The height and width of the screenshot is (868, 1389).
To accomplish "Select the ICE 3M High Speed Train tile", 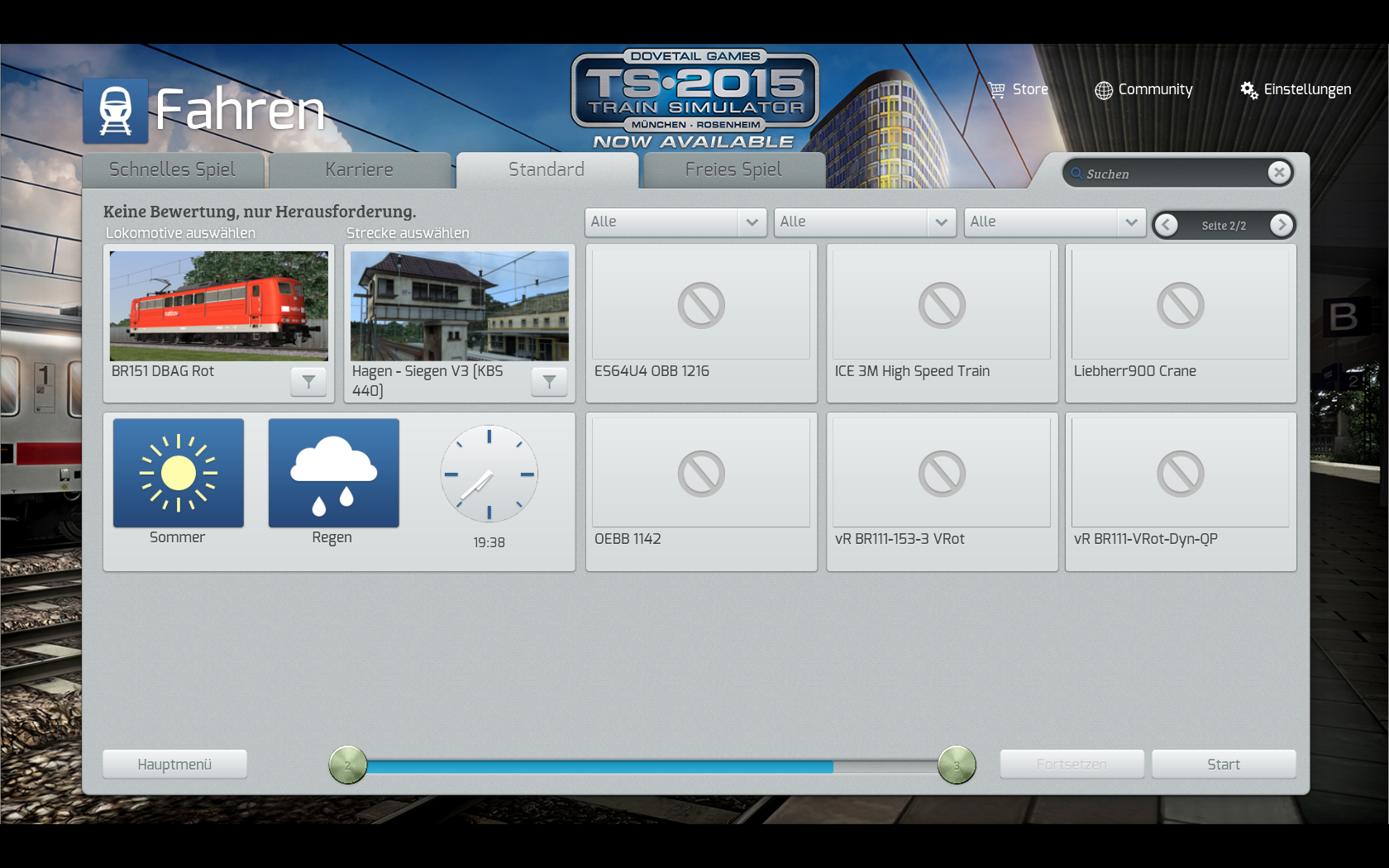I will 943,323.
